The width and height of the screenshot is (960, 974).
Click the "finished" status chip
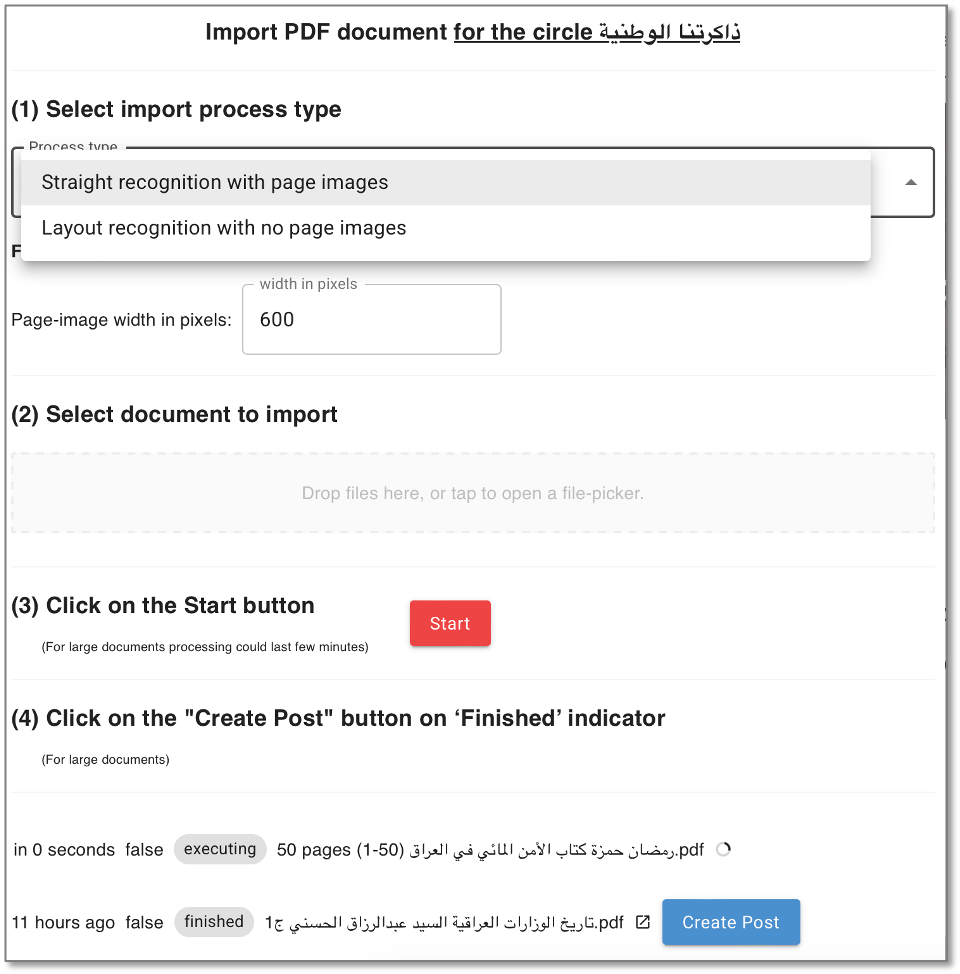[214, 922]
